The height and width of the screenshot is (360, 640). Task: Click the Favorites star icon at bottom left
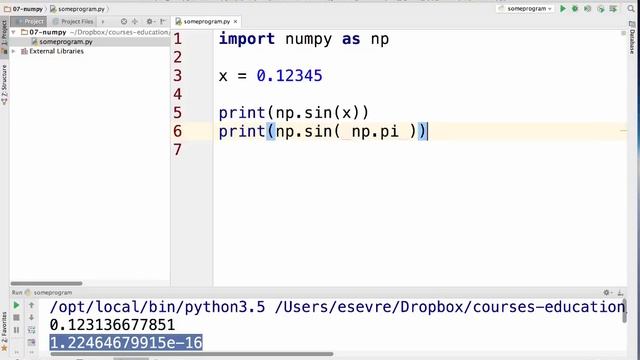(4, 349)
